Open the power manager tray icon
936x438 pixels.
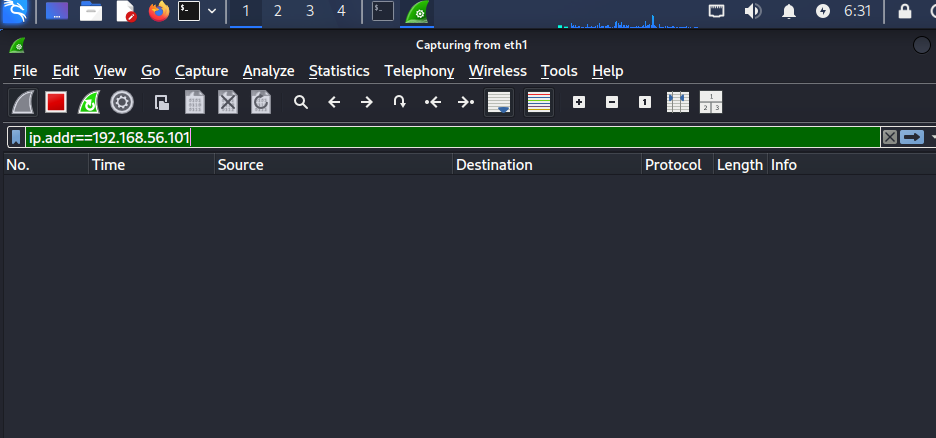(x=823, y=11)
